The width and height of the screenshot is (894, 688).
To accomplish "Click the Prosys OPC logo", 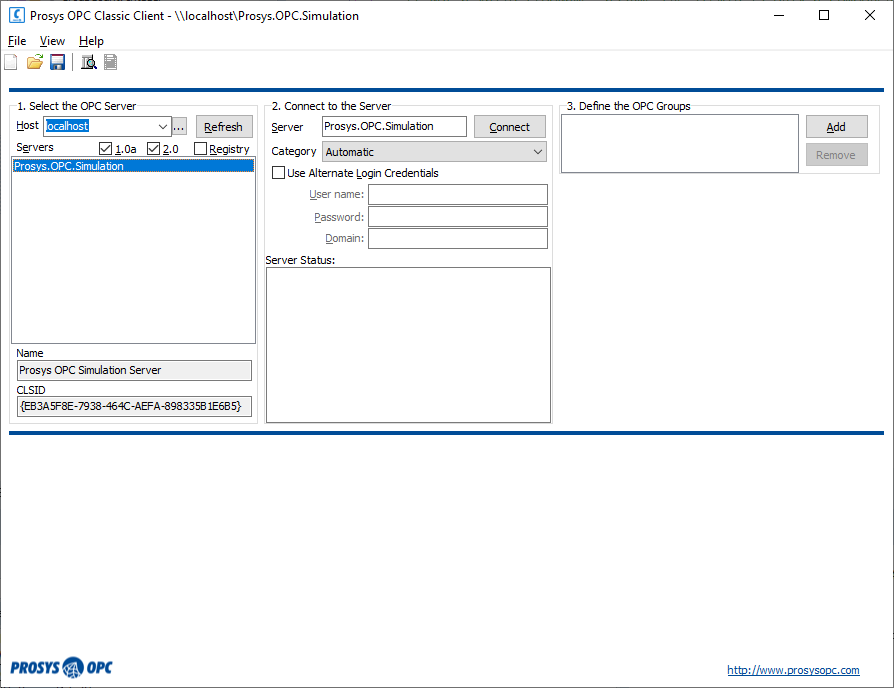I will [x=61, y=667].
